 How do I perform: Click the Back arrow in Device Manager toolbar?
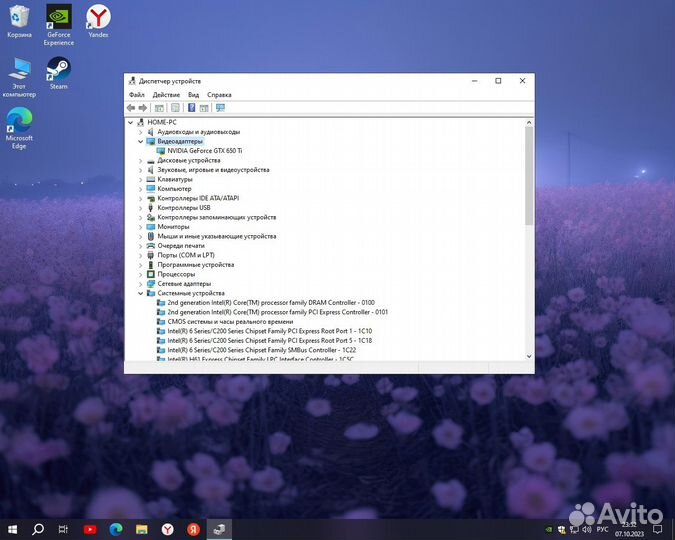(131, 108)
